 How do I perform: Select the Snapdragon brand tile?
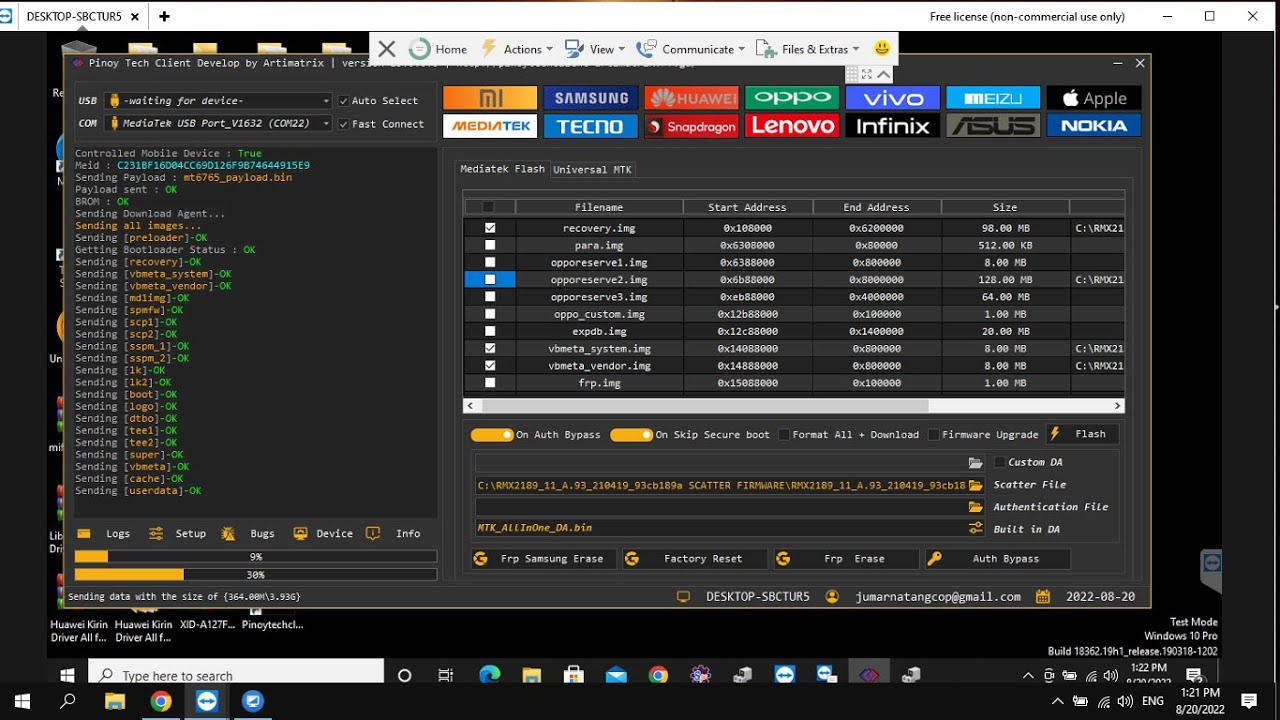[692, 126]
